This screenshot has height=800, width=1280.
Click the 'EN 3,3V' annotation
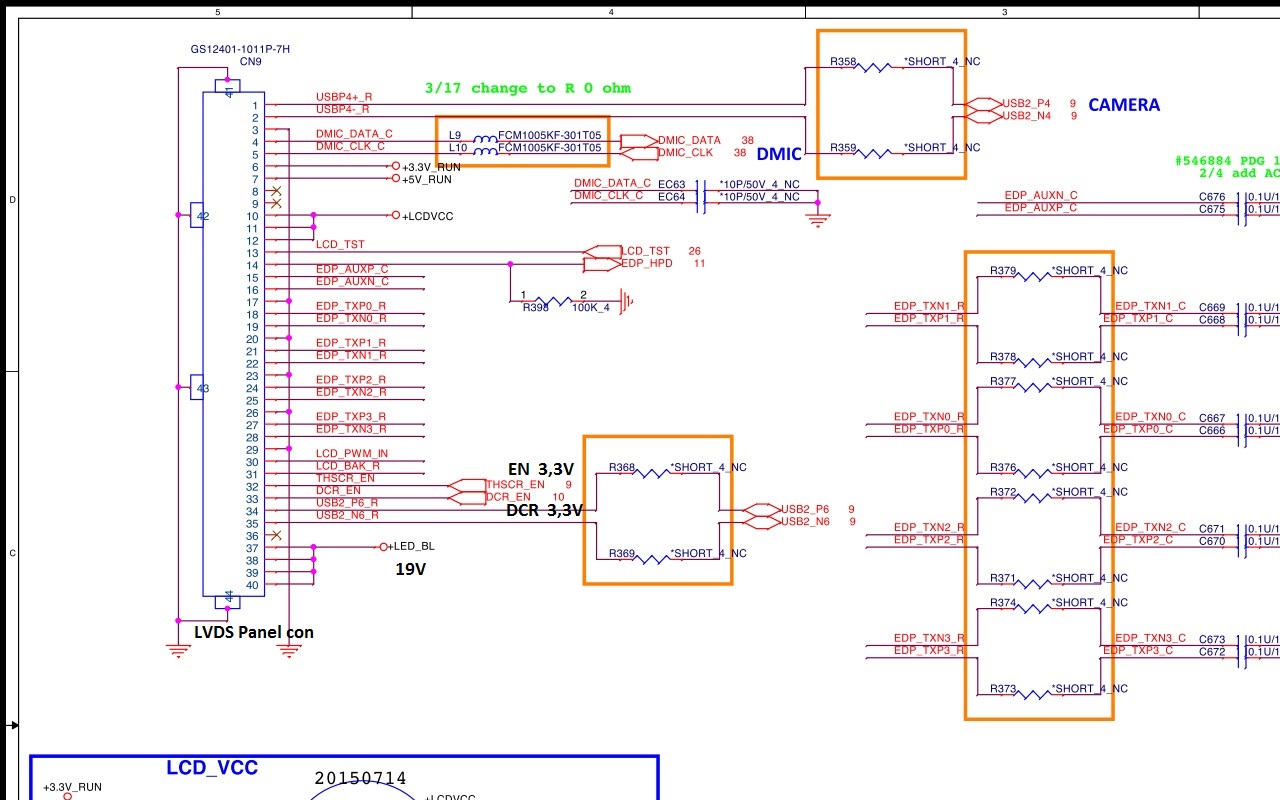pos(541,469)
